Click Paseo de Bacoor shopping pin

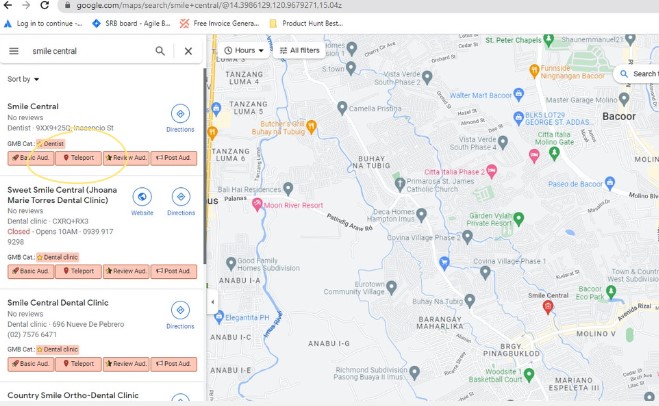coord(610,183)
